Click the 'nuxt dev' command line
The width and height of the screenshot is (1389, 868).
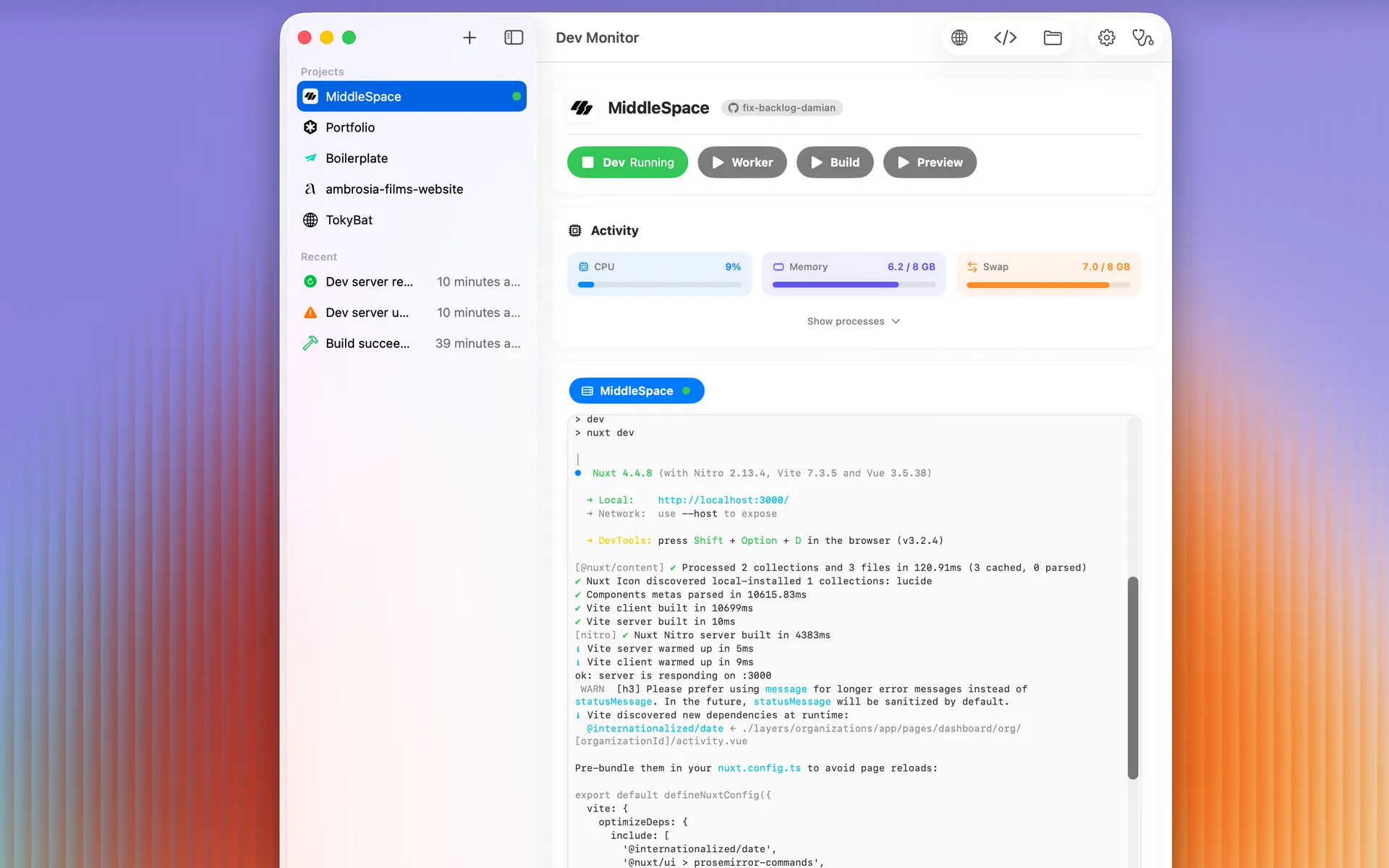click(x=605, y=433)
